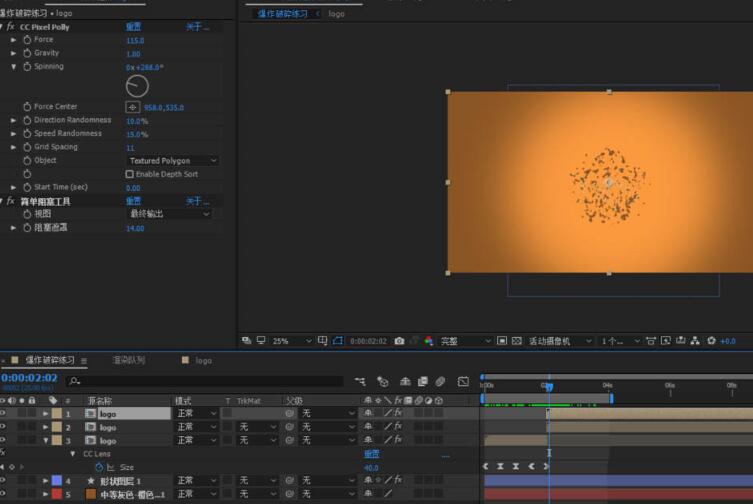Click the reset exposure icon
This screenshot has width=753, height=504.
[711, 341]
